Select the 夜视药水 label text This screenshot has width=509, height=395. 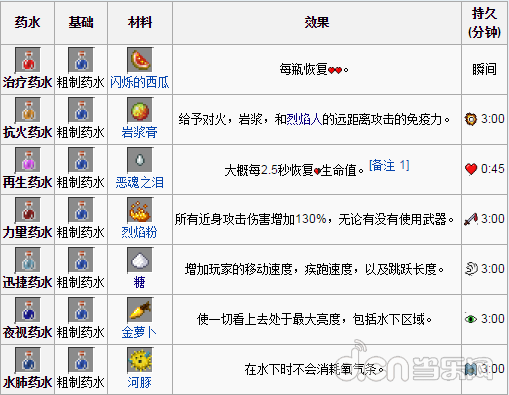pyautogui.click(x=27, y=332)
